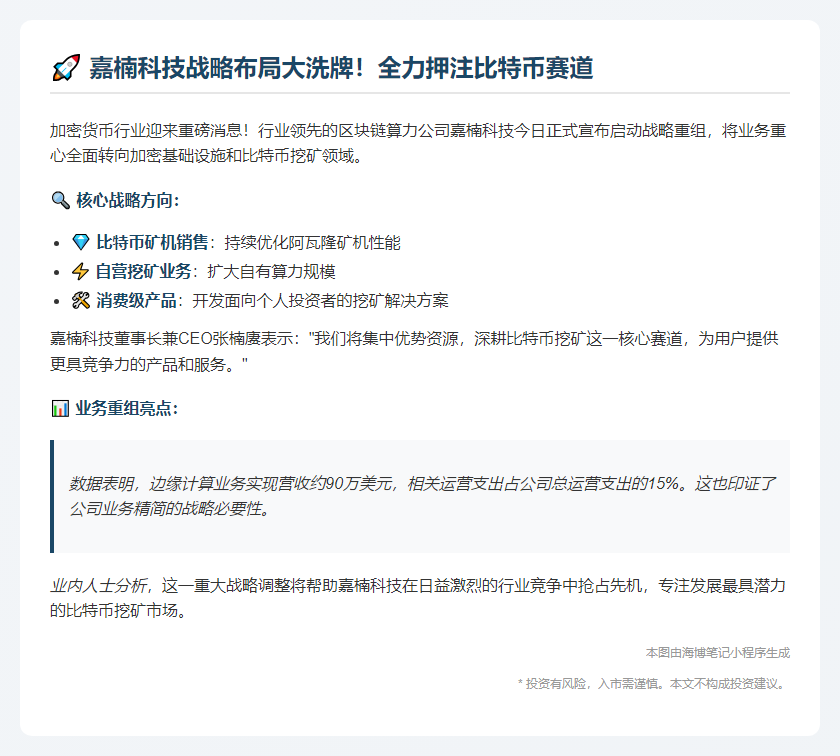Select the bold text 比特币矿机销售
Viewport: 840px width, 756px height.
pyautogui.click(x=152, y=242)
